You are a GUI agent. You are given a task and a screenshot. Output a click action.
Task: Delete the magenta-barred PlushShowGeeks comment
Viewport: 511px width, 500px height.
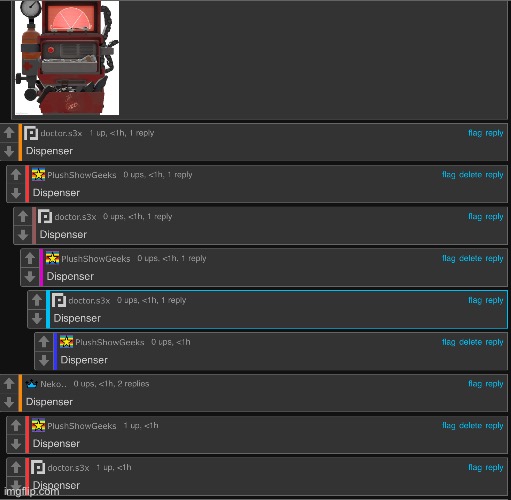point(470,258)
